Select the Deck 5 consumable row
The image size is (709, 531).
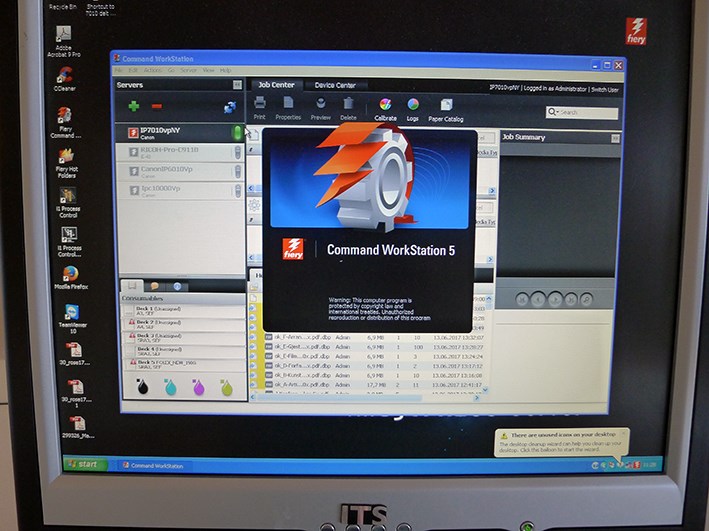point(185,365)
